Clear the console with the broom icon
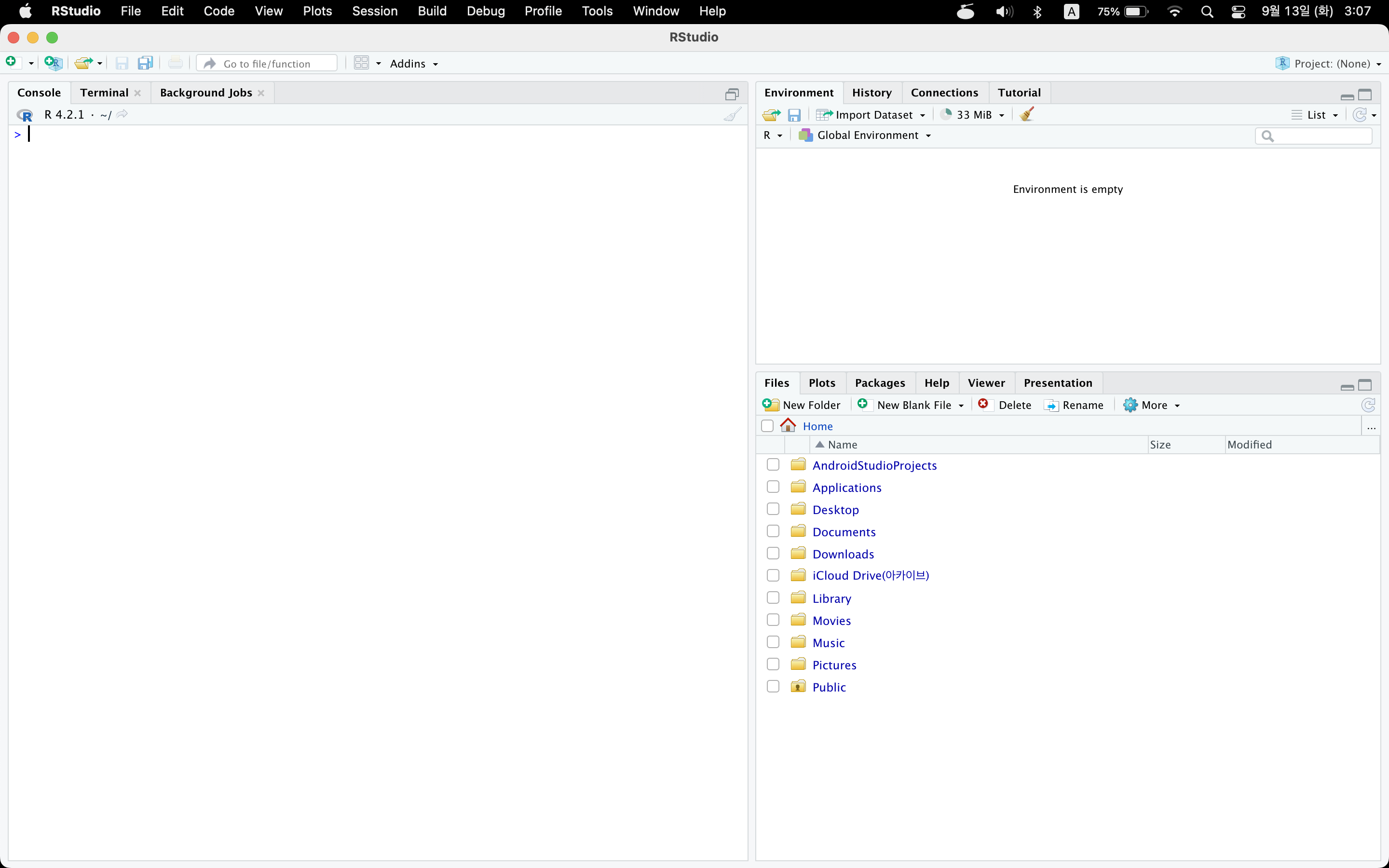The width and height of the screenshot is (1389, 868). [x=733, y=114]
